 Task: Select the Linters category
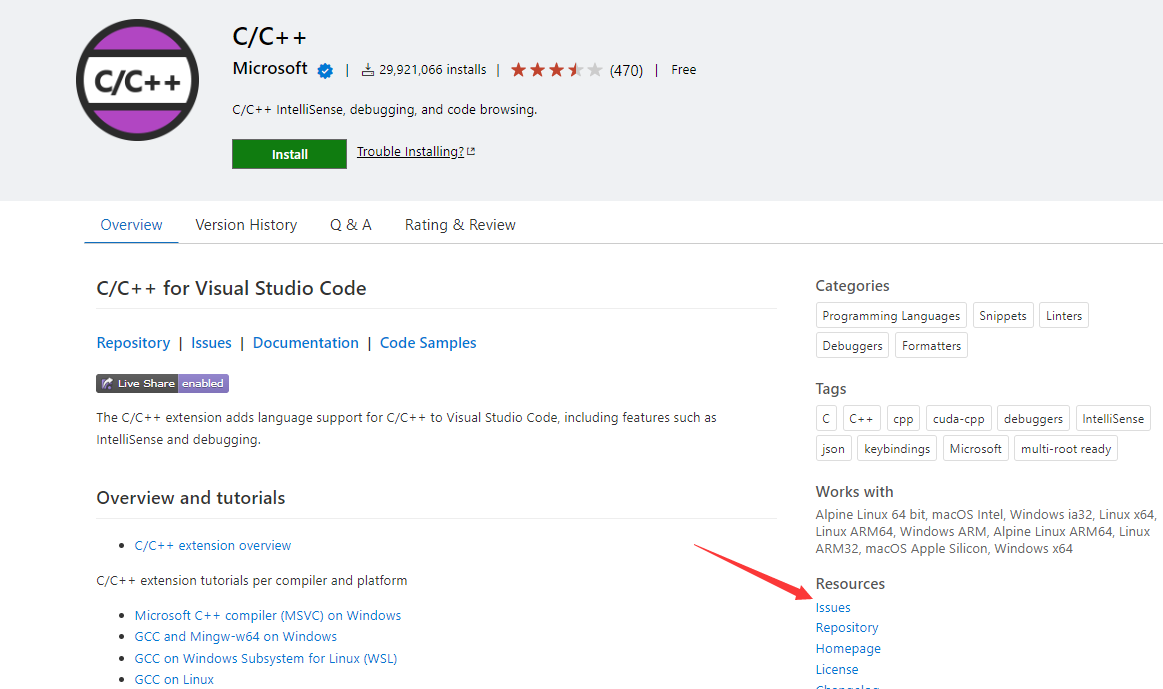1064,316
